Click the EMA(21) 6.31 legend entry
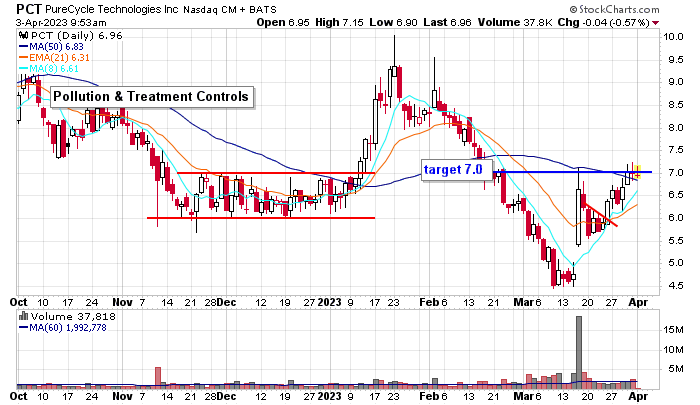 pos(54,58)
